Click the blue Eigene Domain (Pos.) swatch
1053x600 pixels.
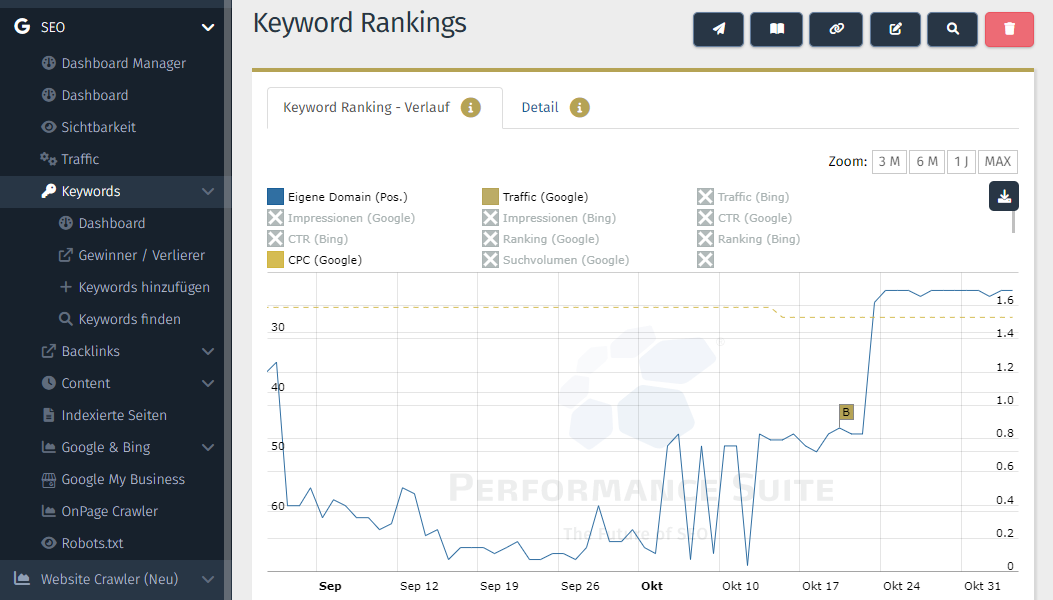(x=275, y=197)
